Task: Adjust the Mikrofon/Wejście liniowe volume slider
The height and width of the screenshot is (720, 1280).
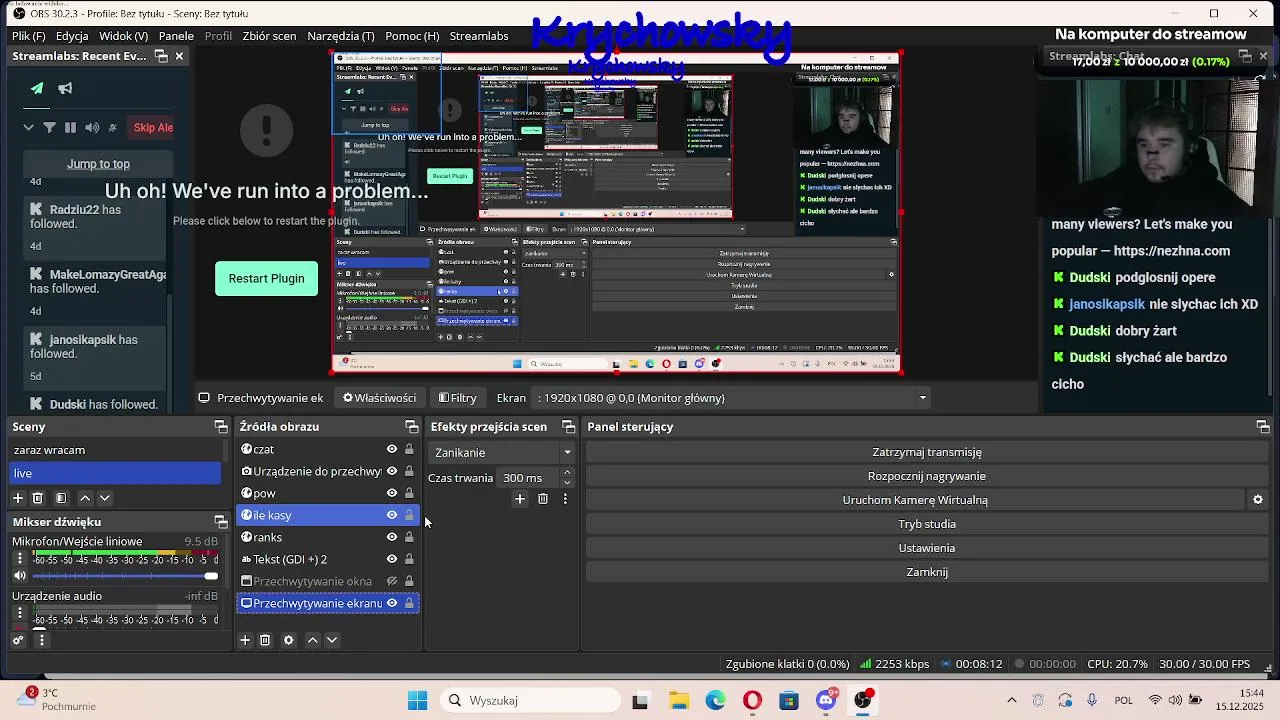Action: pos(124,576)
